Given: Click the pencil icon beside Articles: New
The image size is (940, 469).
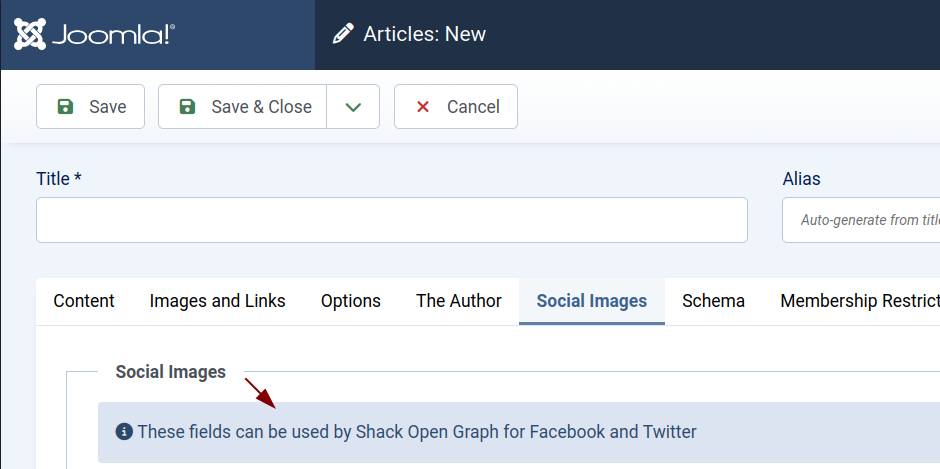Looking at the screenshot, I should (x=343, y=34).
